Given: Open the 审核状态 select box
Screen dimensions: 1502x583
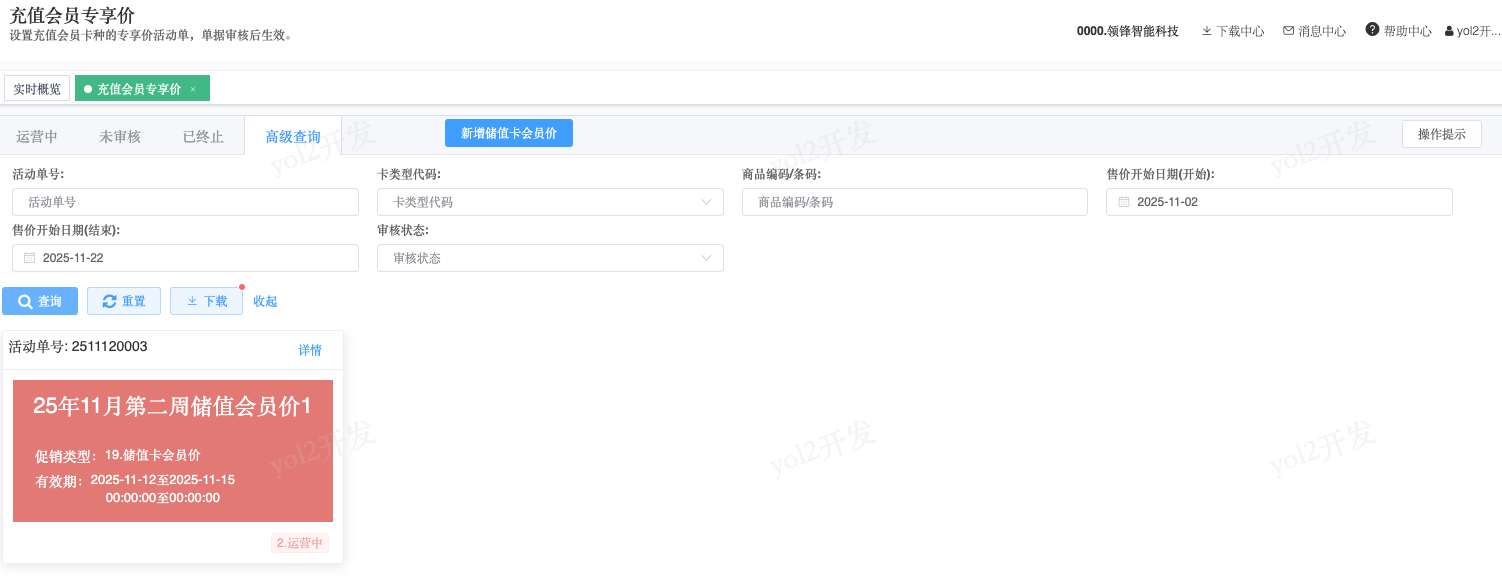Looking at the screenshot, I should (x=550, y=258).
